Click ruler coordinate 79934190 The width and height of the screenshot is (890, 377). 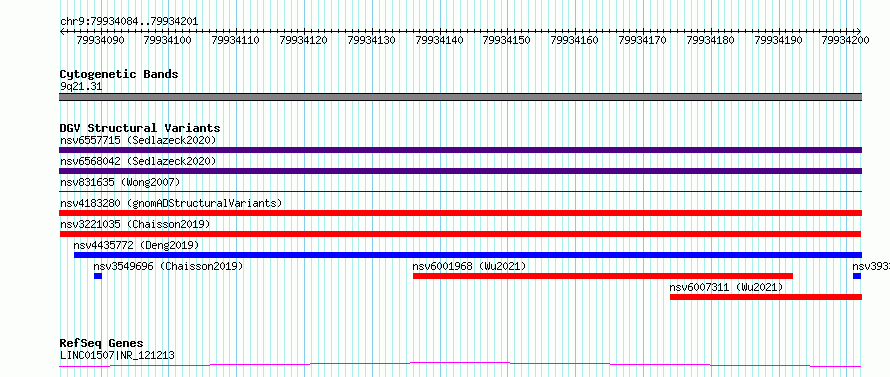pyautogui.click(x=778, y=40)
